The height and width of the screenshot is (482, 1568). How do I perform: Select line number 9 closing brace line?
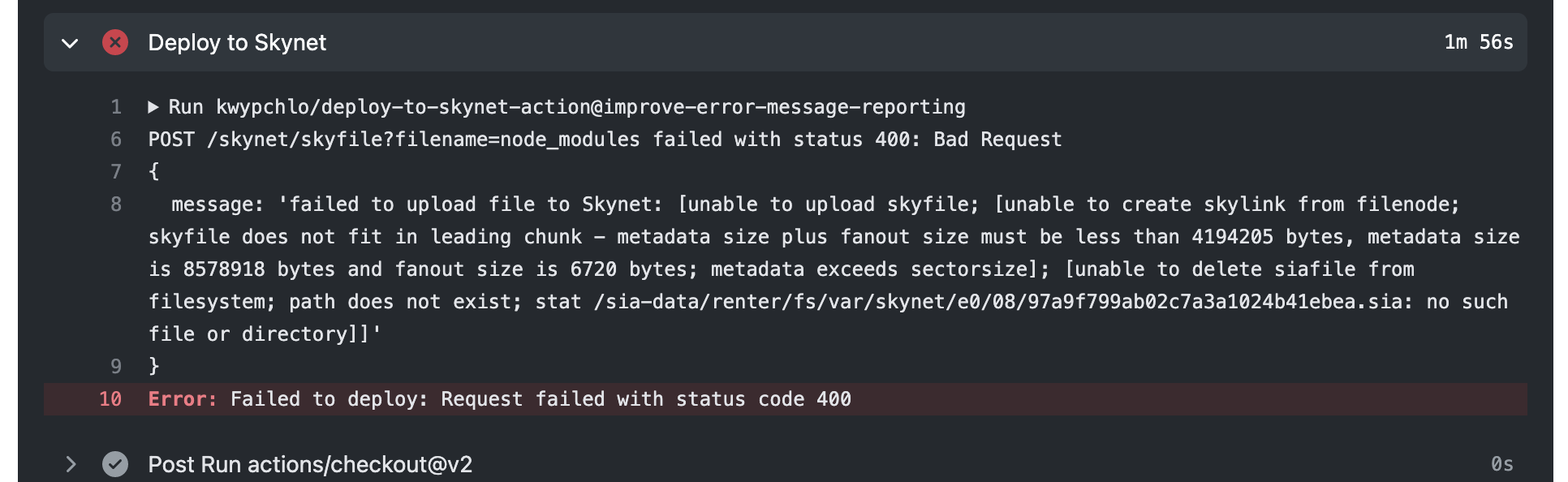point(116,366)
